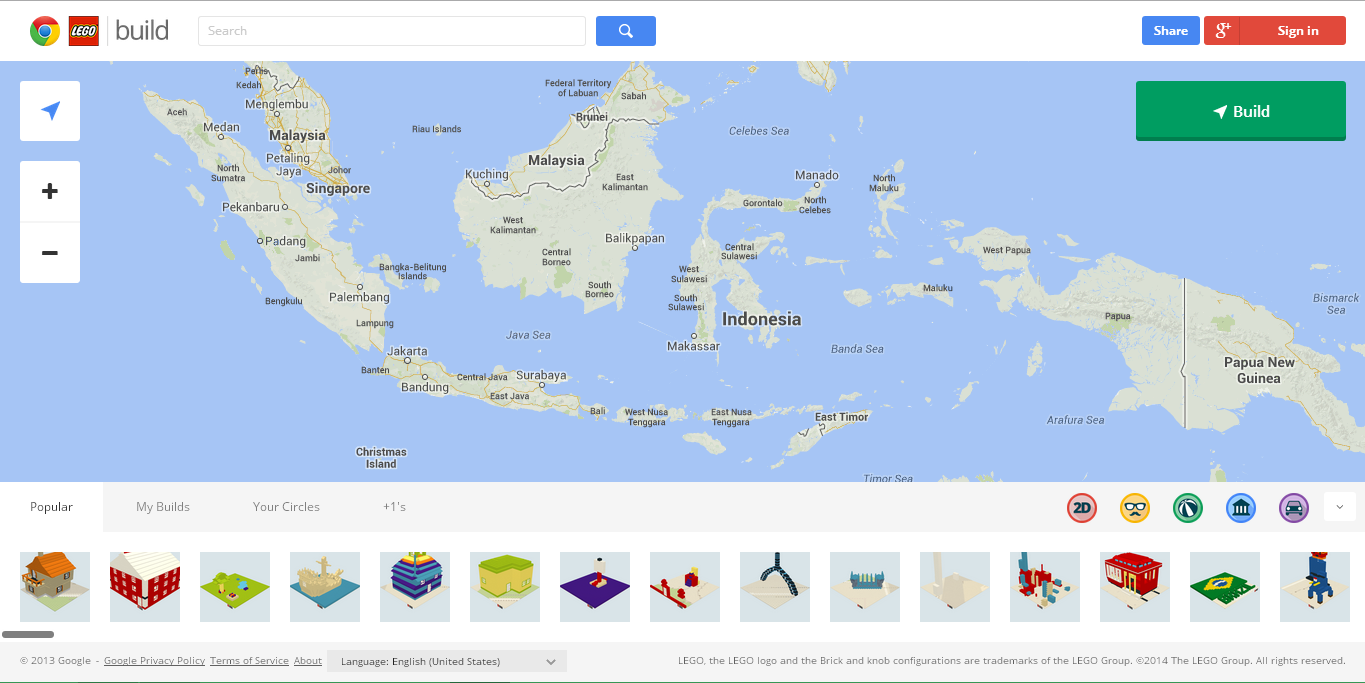
Task: Open the +1's tab
Action: pos(394,507)
